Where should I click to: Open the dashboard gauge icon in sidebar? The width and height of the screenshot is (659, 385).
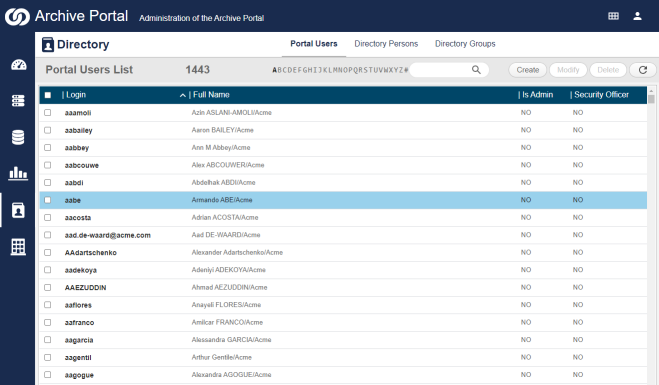click(x=18, y=65)
